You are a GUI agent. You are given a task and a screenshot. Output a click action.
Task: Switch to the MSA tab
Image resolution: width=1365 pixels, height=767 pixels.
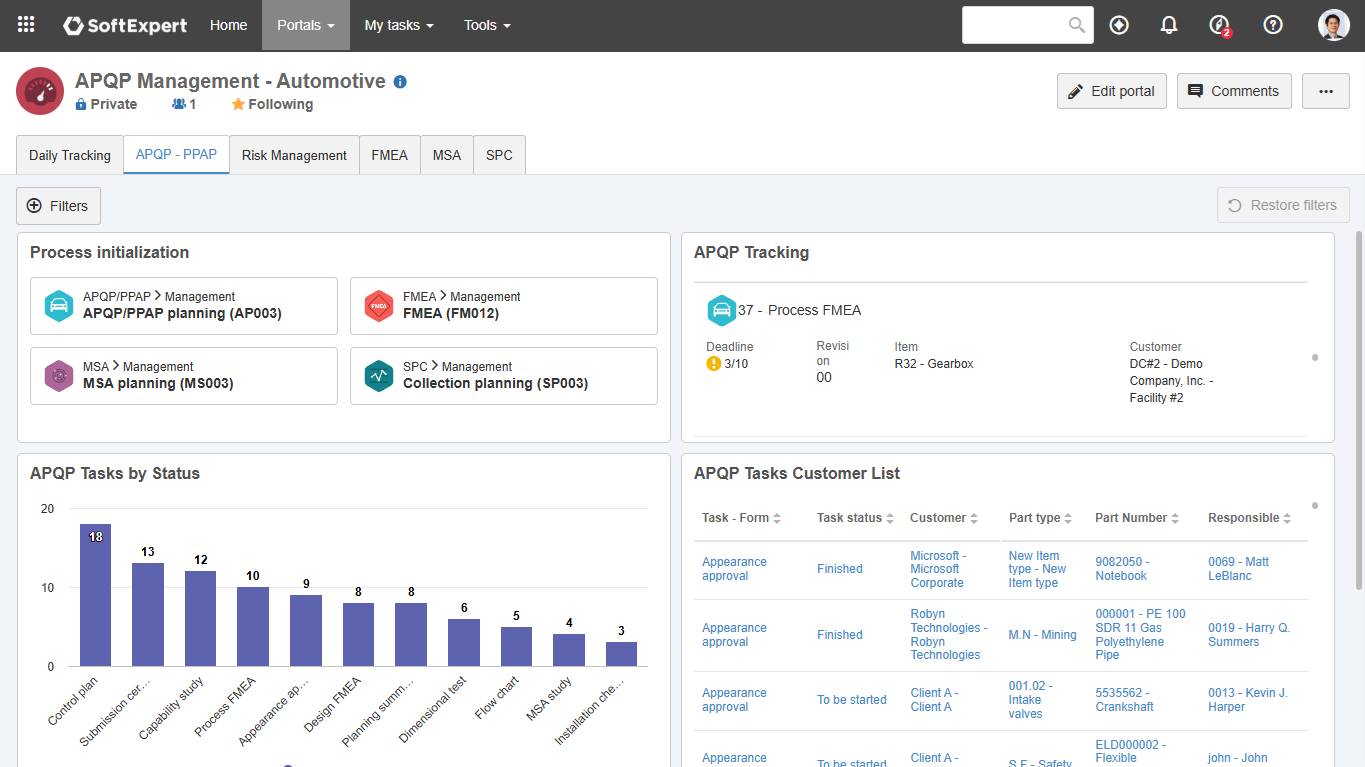click(447, 155)
